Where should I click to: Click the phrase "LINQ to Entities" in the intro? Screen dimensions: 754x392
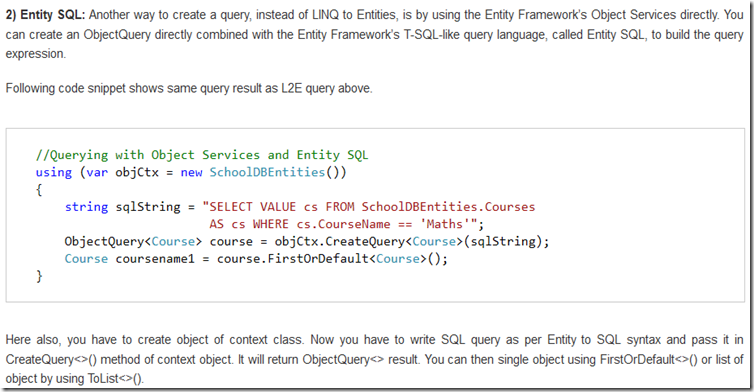pyautogui.click(x=354, y=15)
